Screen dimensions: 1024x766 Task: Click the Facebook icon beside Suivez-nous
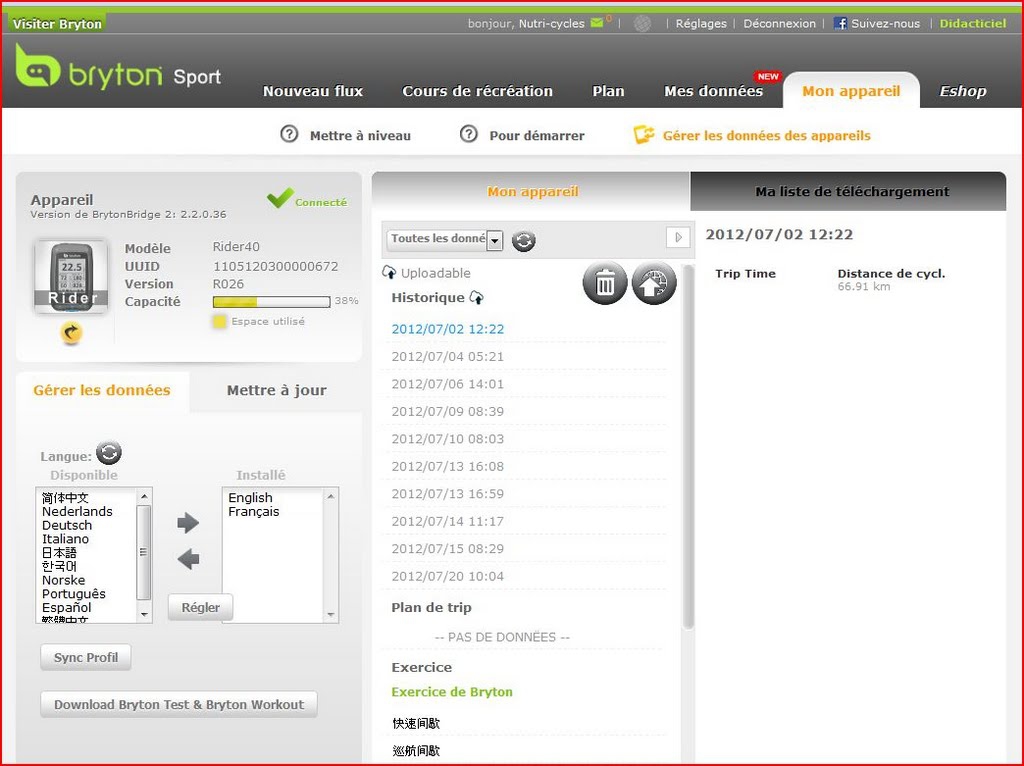[840, 24]
